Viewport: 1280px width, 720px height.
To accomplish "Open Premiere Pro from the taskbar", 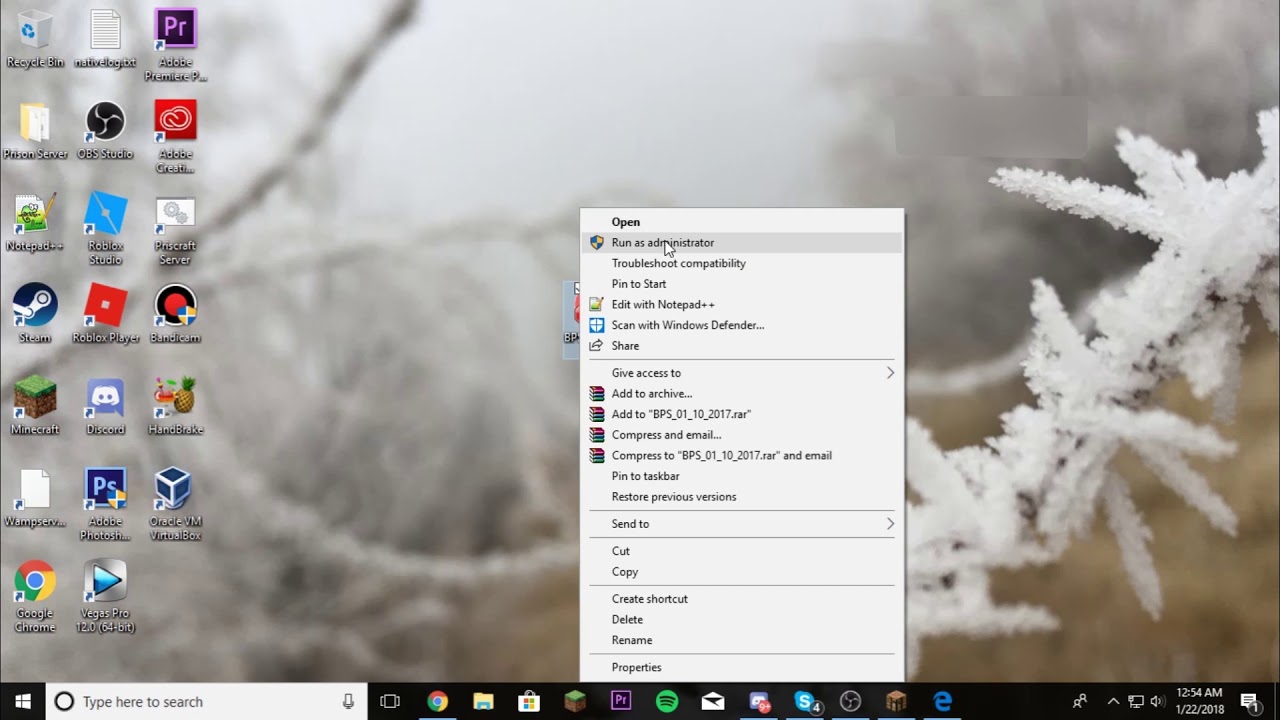I will tap(621, 701).
